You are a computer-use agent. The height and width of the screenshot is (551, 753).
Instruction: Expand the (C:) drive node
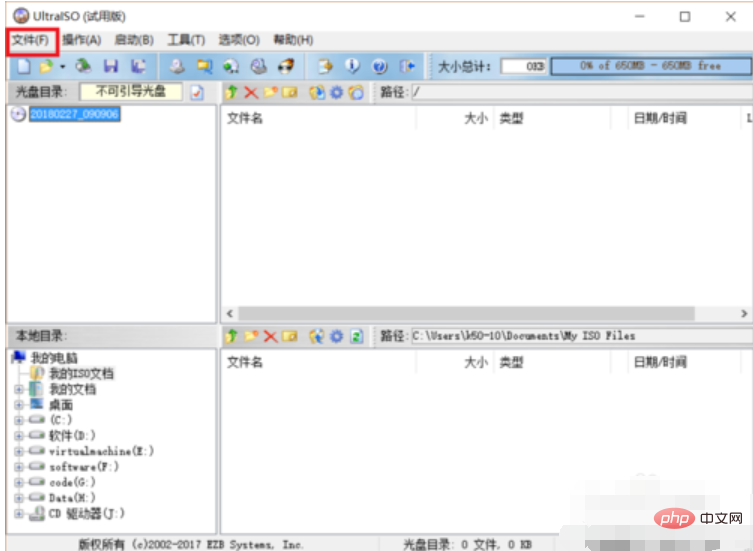coord(19,420)
